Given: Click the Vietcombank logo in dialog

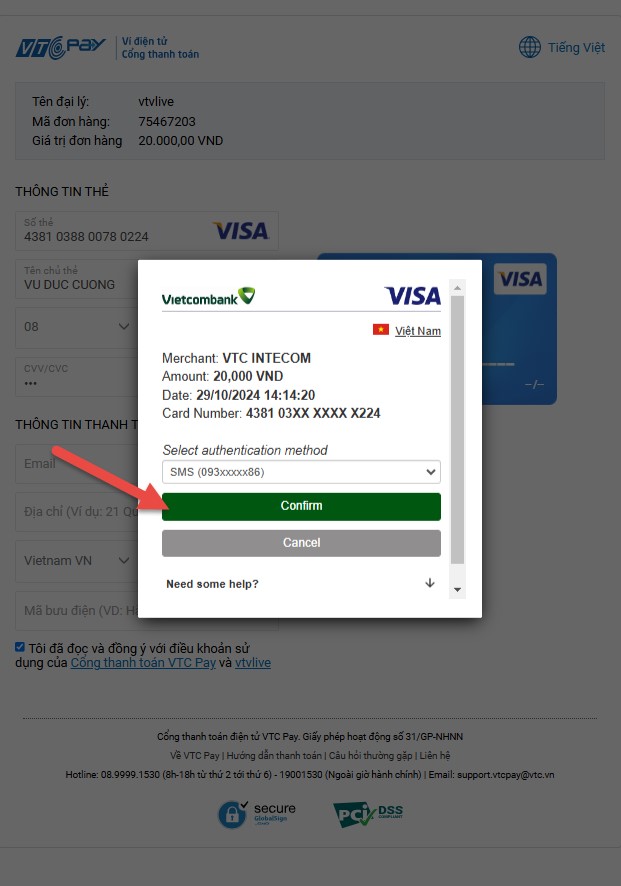Looking at the screenshot, I should (x=208, y=297).
